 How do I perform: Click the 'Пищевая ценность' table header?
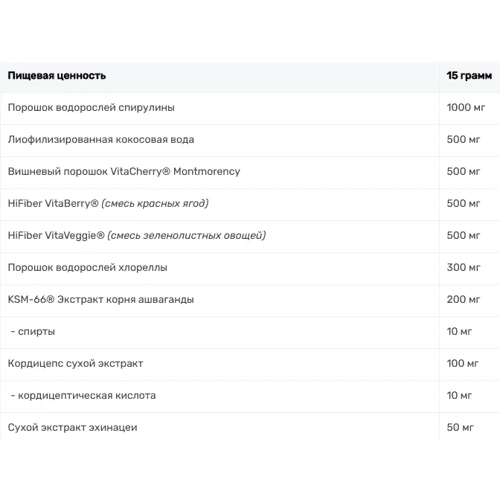(x=57, y=76)
